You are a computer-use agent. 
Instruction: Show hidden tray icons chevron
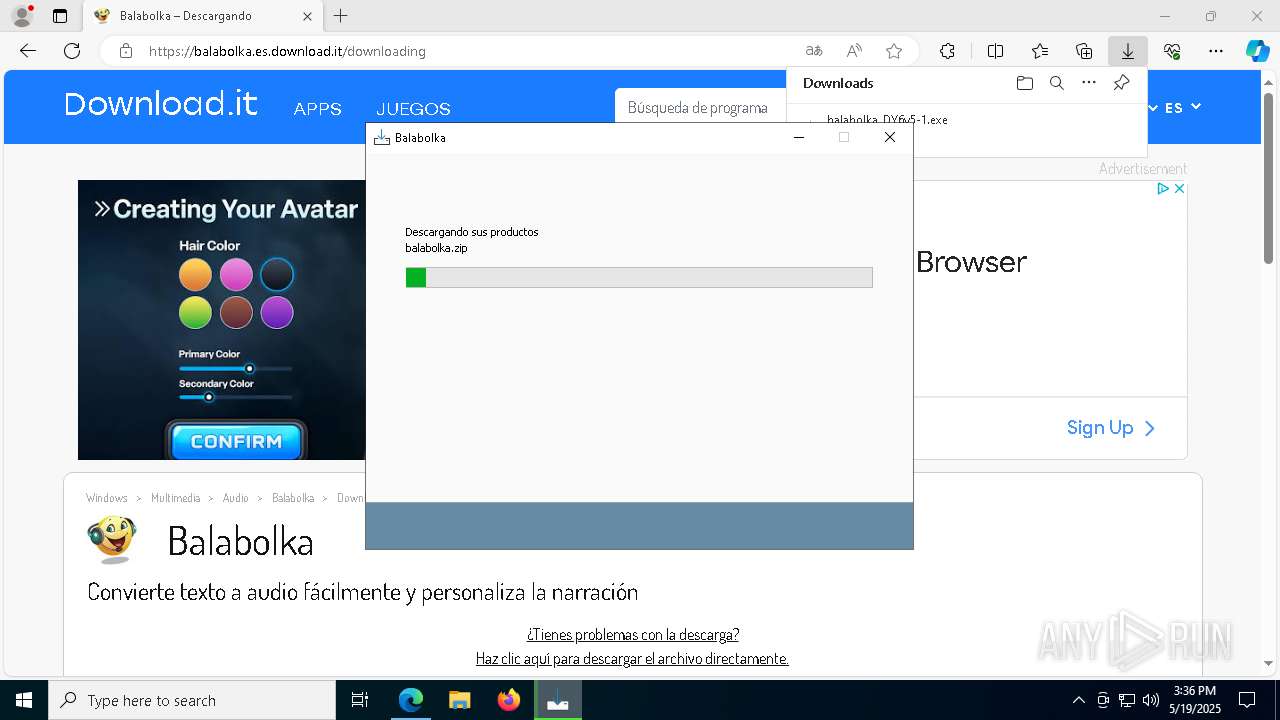pyautogui.click(x=1078, y=700)
